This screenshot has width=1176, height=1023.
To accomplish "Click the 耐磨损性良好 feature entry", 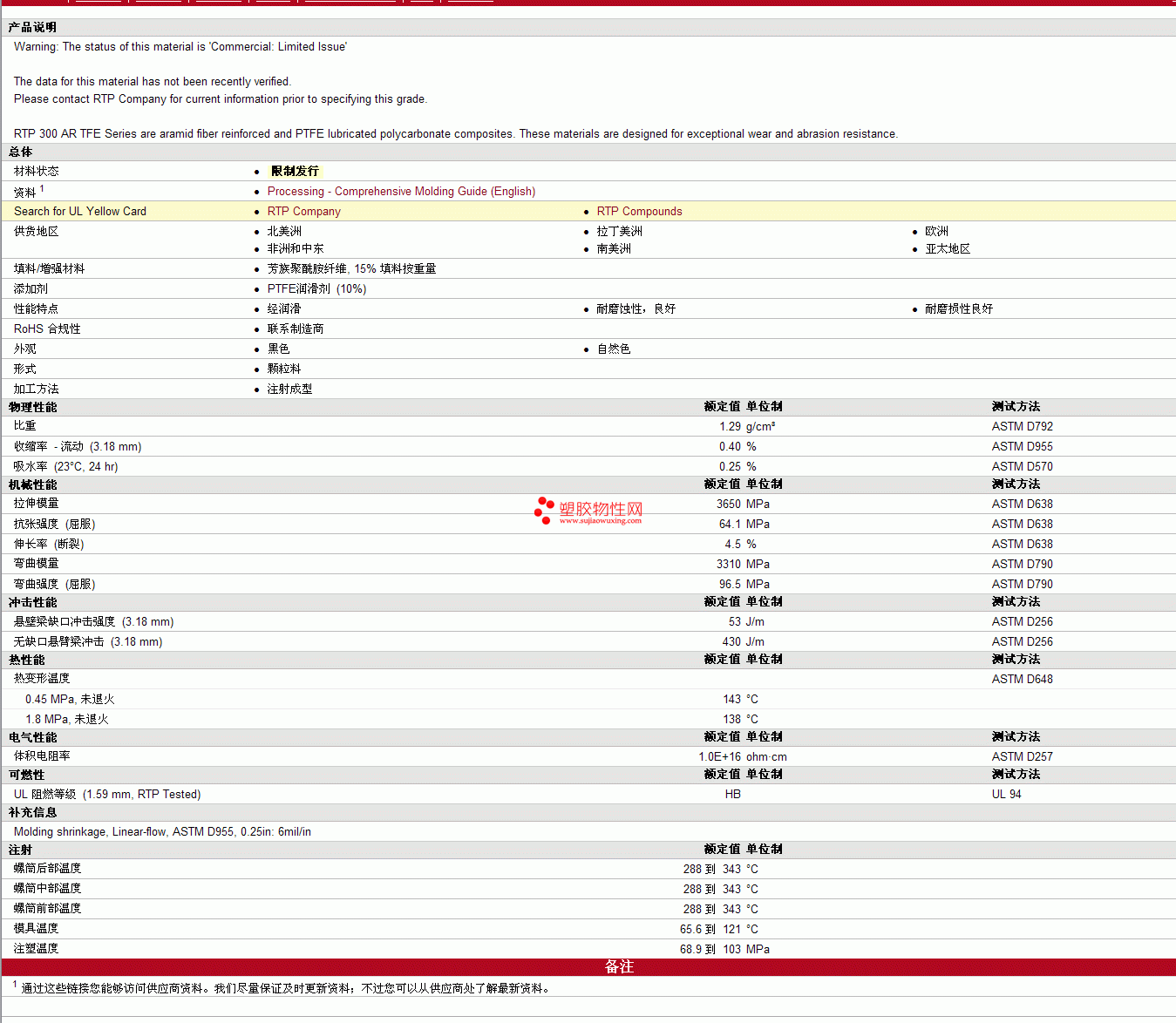I will pos(959,308).
